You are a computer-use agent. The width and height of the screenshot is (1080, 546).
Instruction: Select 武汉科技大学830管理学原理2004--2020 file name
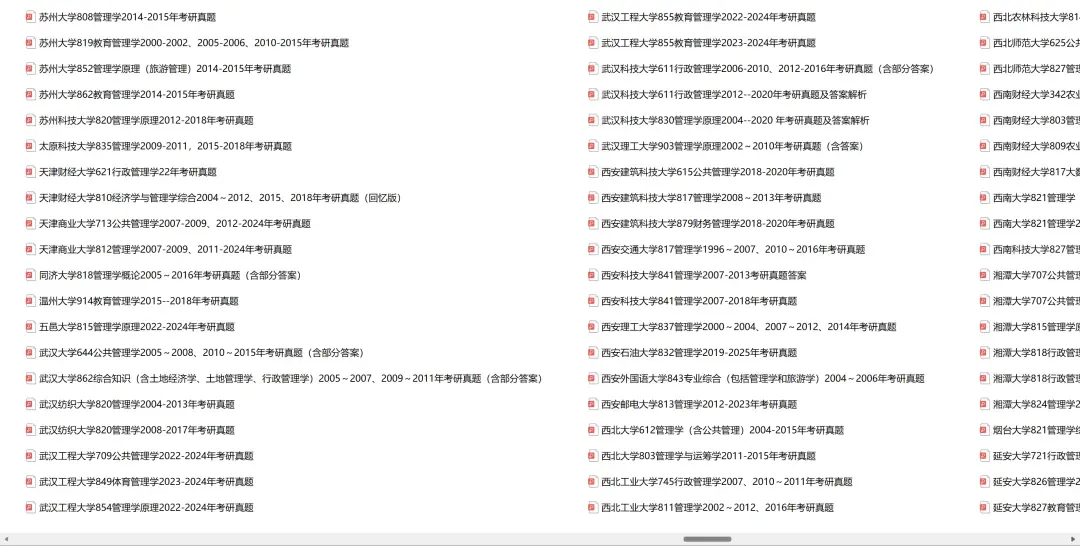pos(736,120)
